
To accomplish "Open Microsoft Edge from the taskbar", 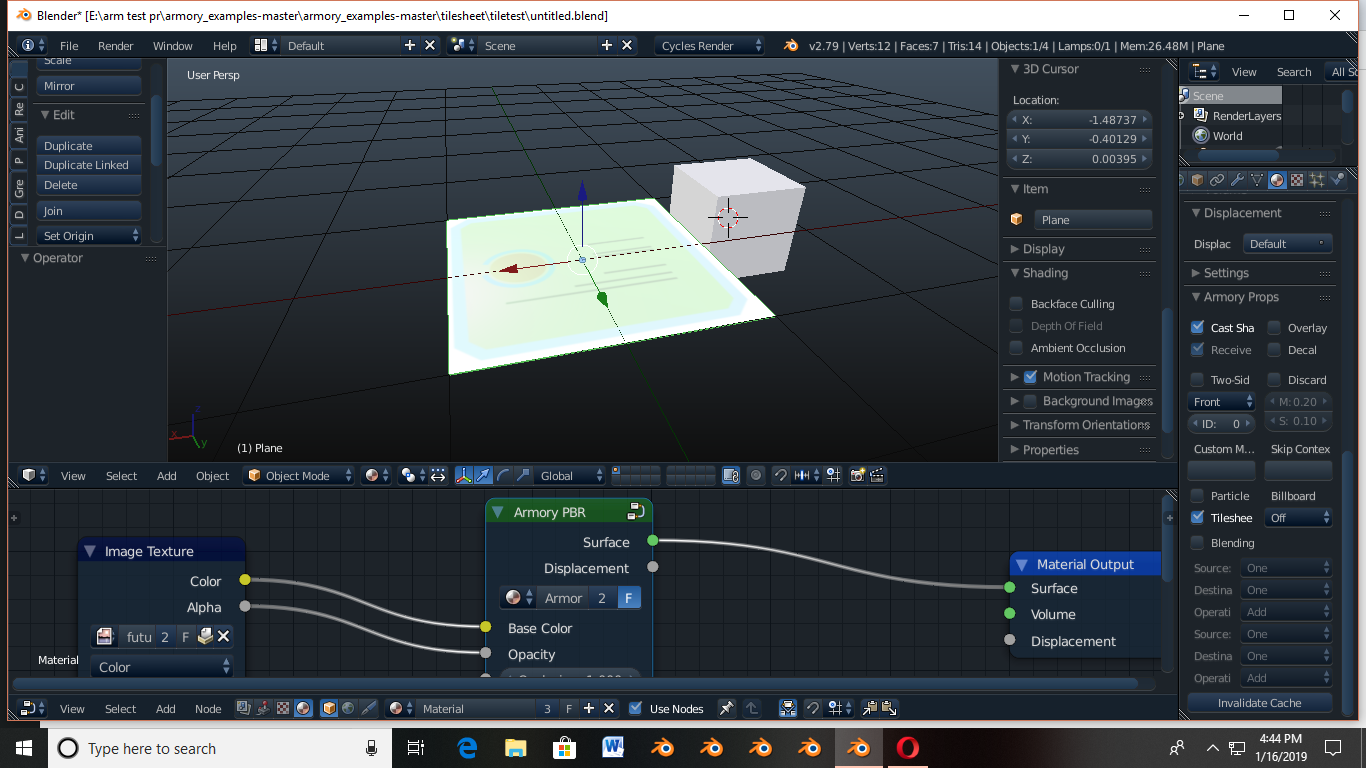I will tap(467, 748).
